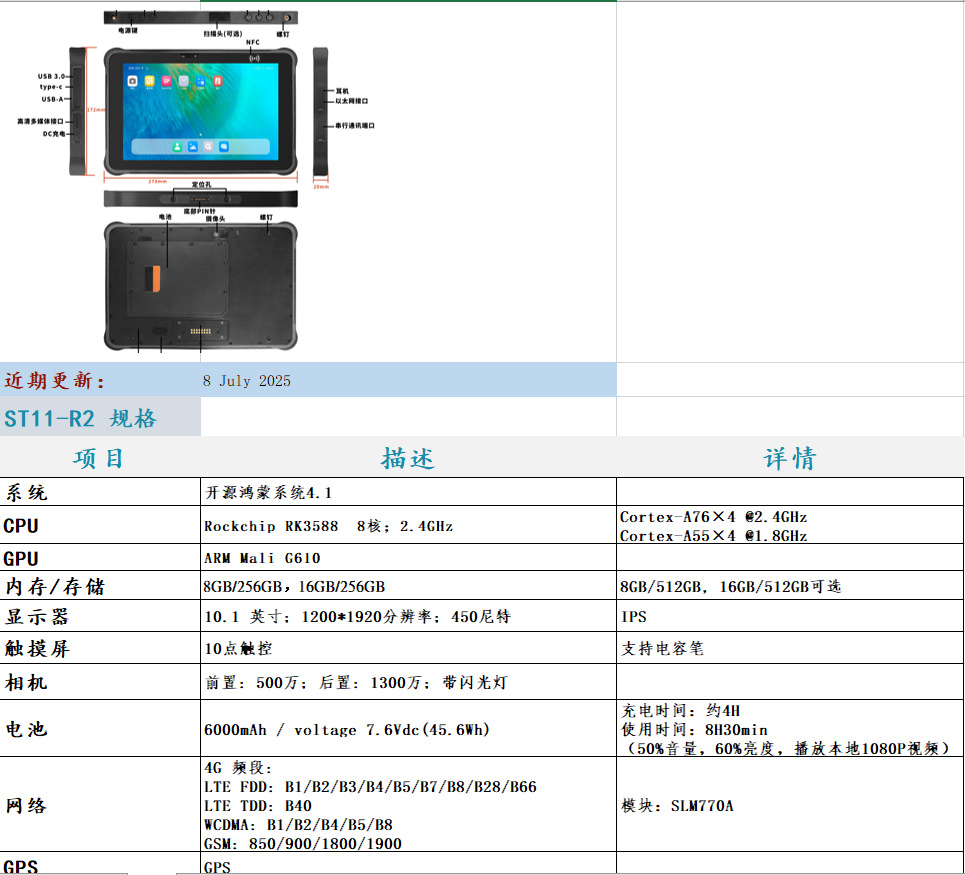Select the '电池' row label cell
This screenshot has height=875, width=965.
[100, 729]
